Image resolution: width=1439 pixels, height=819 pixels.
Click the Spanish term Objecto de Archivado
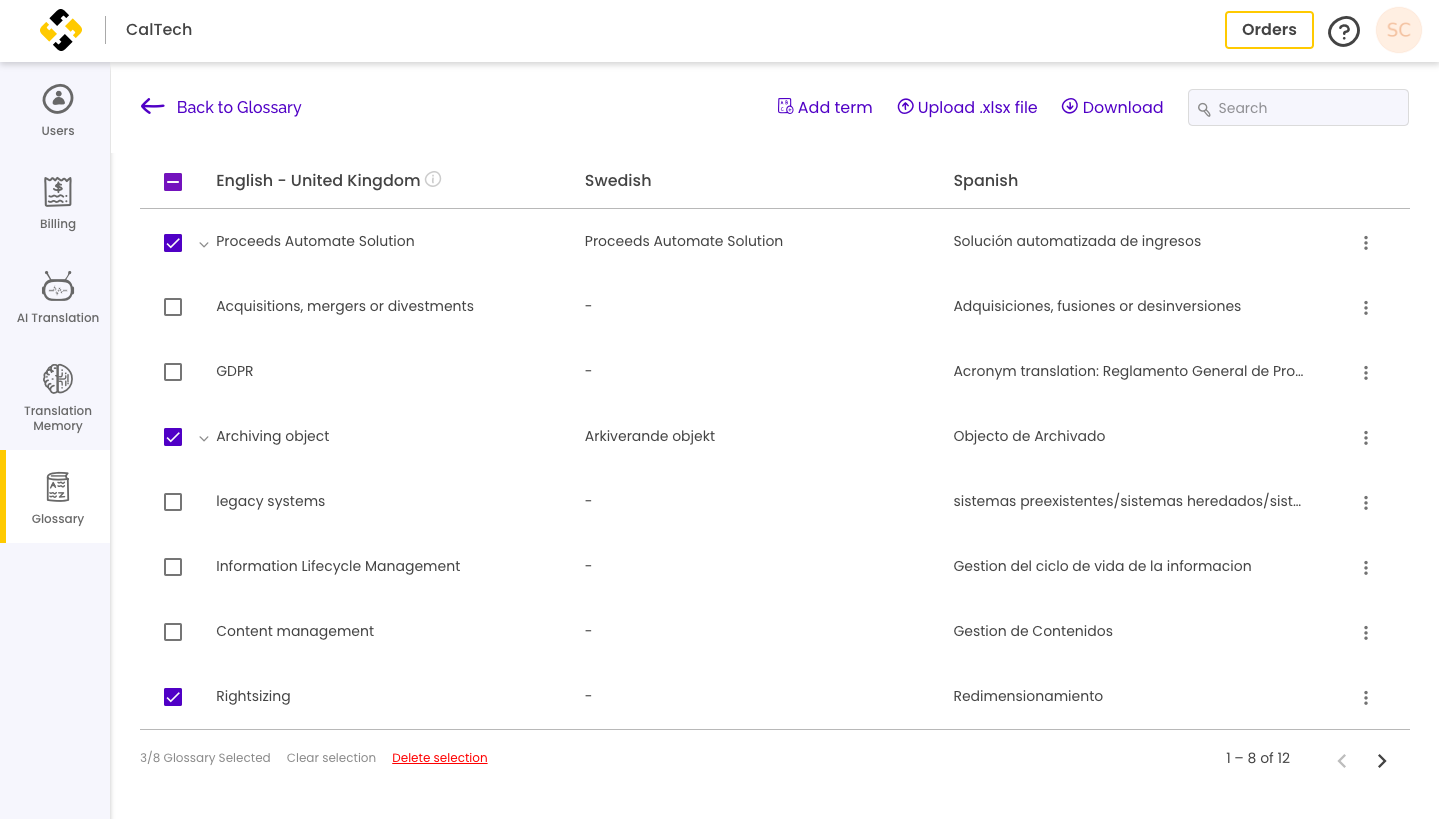(x=1029, y=436)
